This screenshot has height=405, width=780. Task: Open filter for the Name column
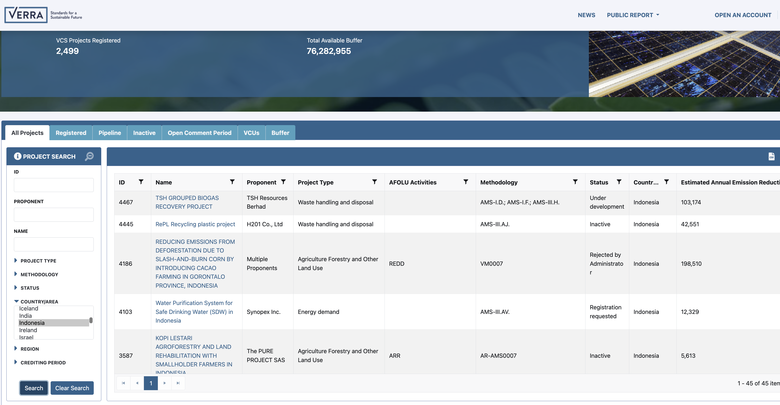(x=232, y=182)
